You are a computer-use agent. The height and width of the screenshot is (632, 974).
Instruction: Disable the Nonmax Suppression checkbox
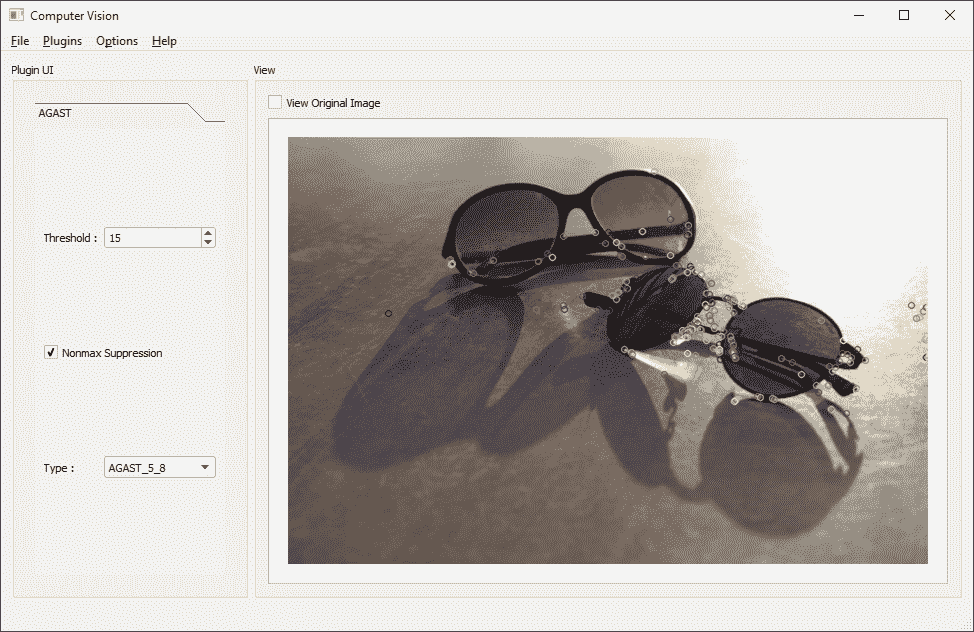pos(51,353)
